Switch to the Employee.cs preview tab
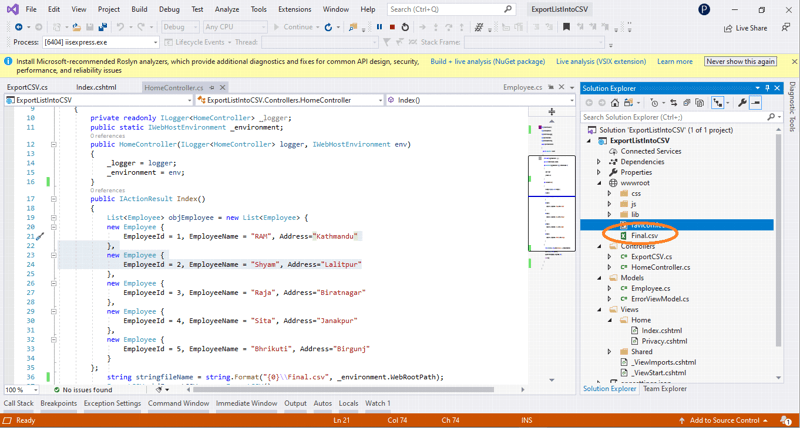 (x=522, y=88)
